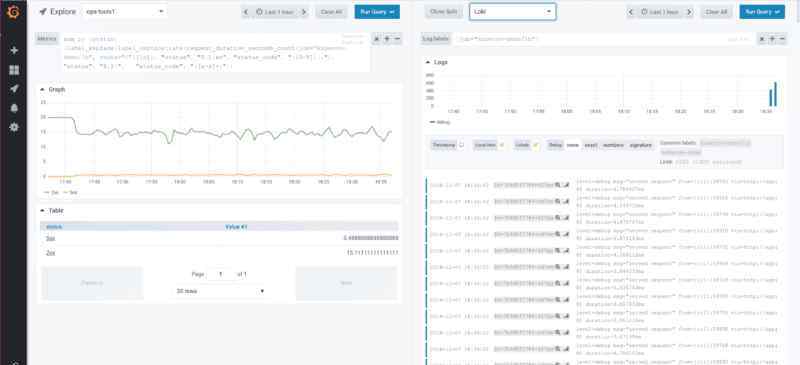Click the Close Split button
This screenshot has width=800, height=365.
click(444, 12)
